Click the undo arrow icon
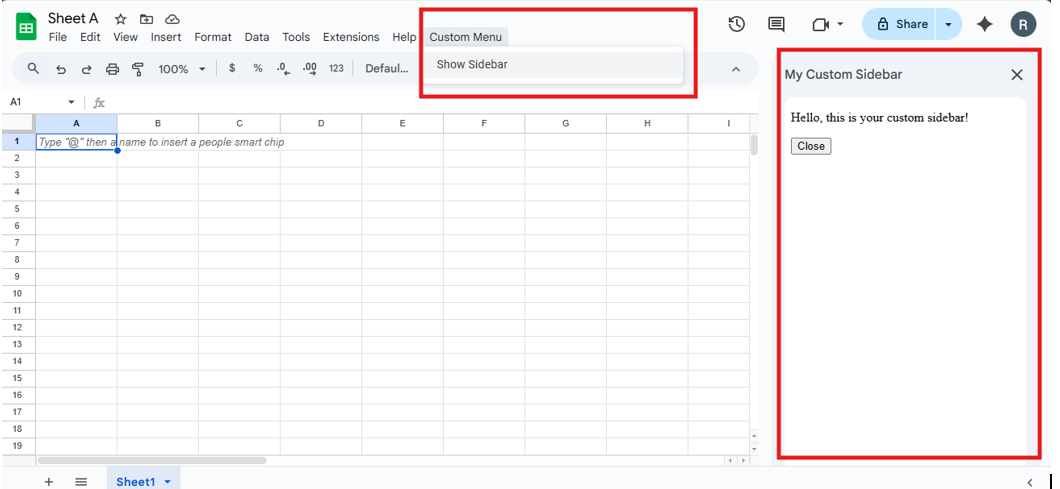The image size is (1060, 489). click(x=61, y=69)
